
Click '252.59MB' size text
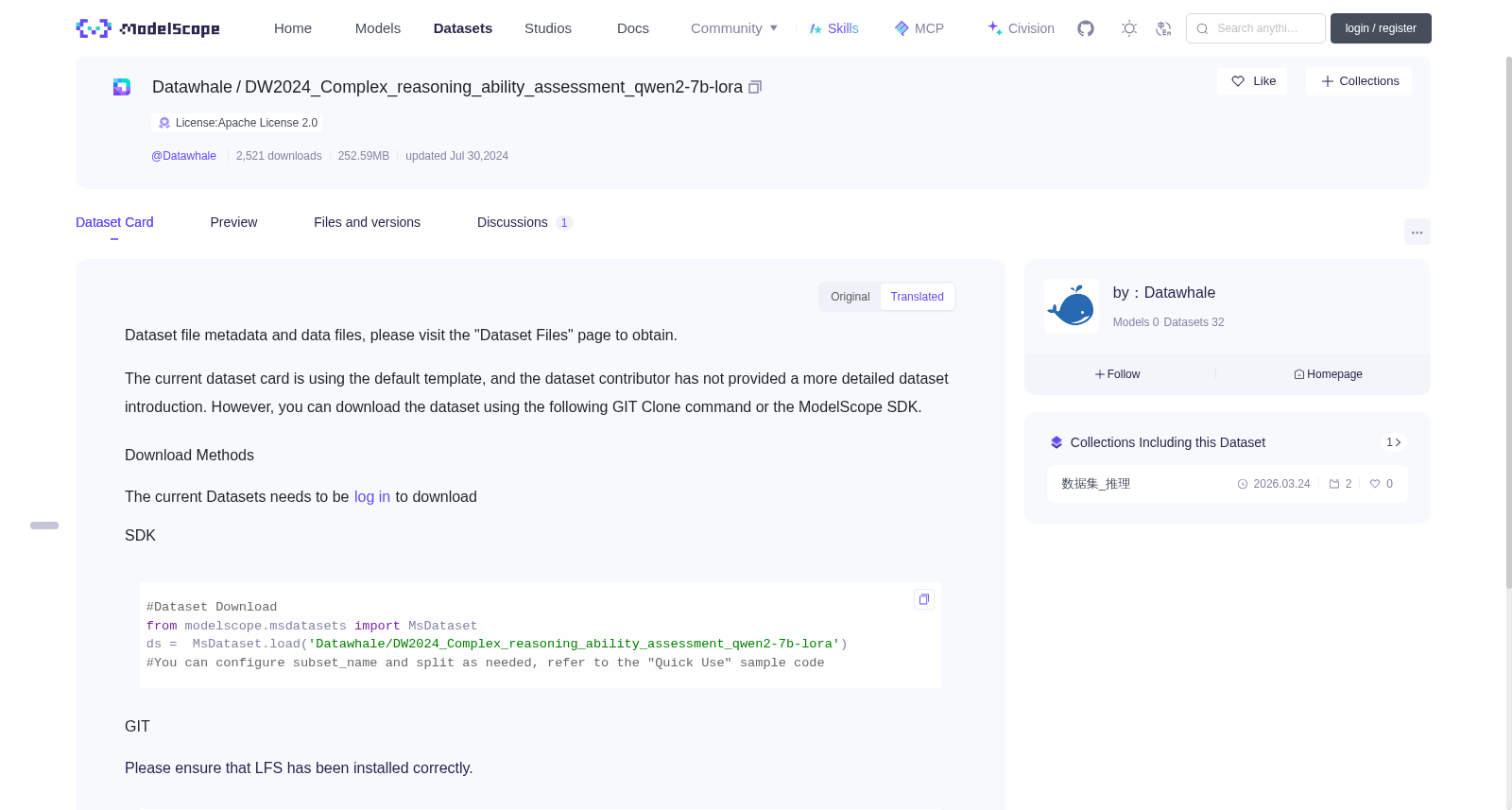click(364, 156)
